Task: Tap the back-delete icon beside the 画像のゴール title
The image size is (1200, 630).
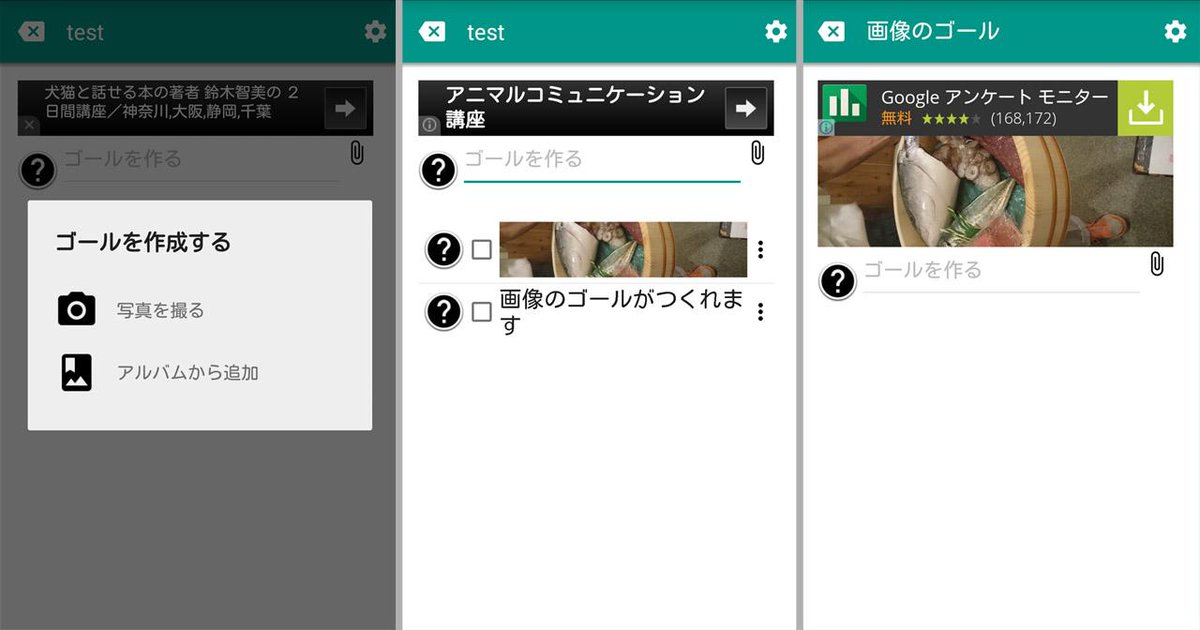Action: [x=832, y=32]
